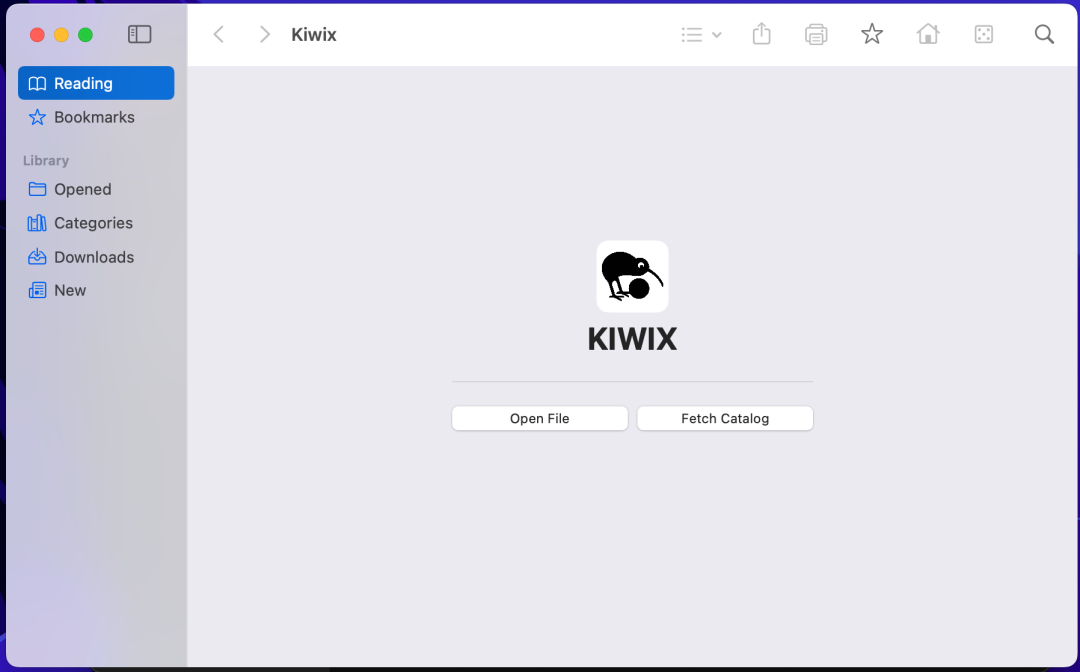
Task: Click the Fetch Catalog button
Action: pos(724,418)
